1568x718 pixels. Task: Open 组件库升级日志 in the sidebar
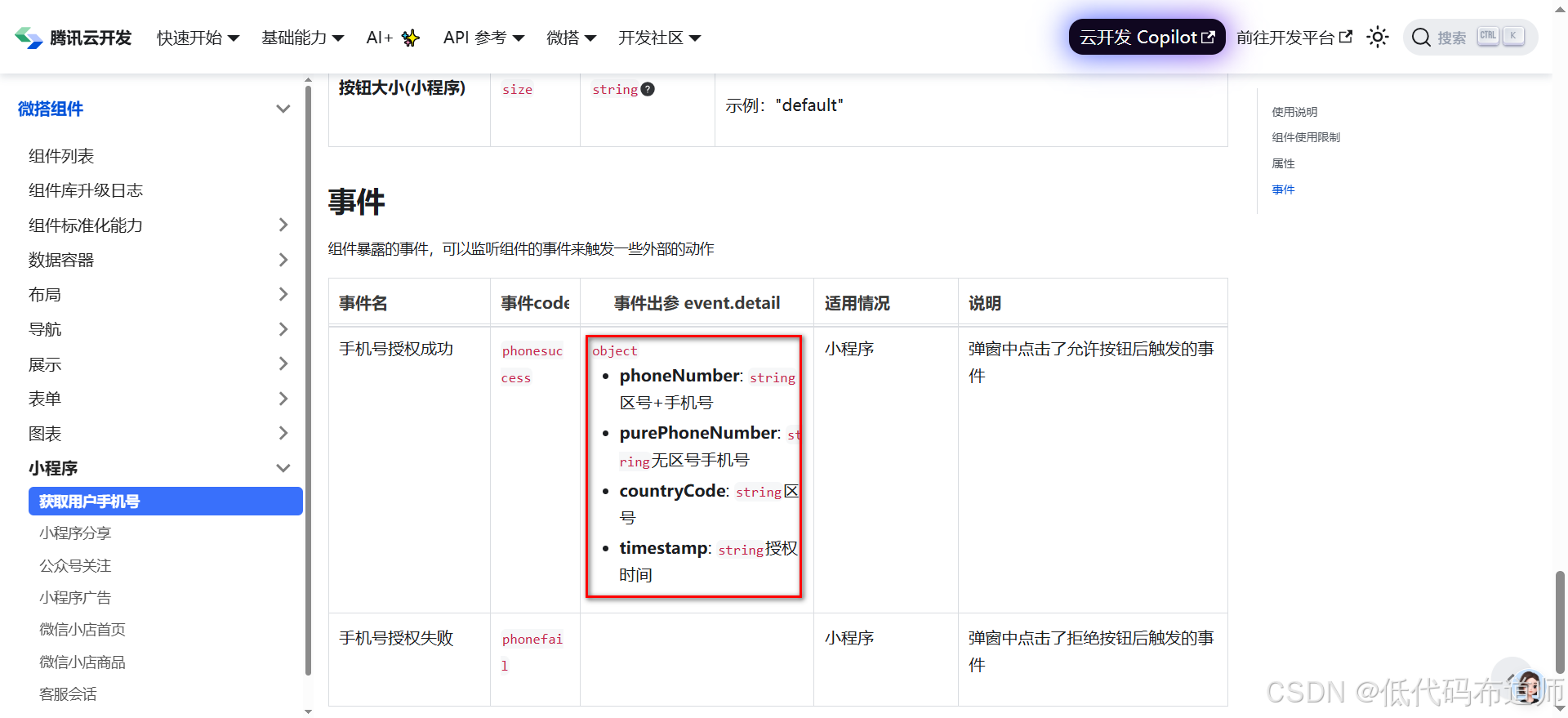point(86,190)
